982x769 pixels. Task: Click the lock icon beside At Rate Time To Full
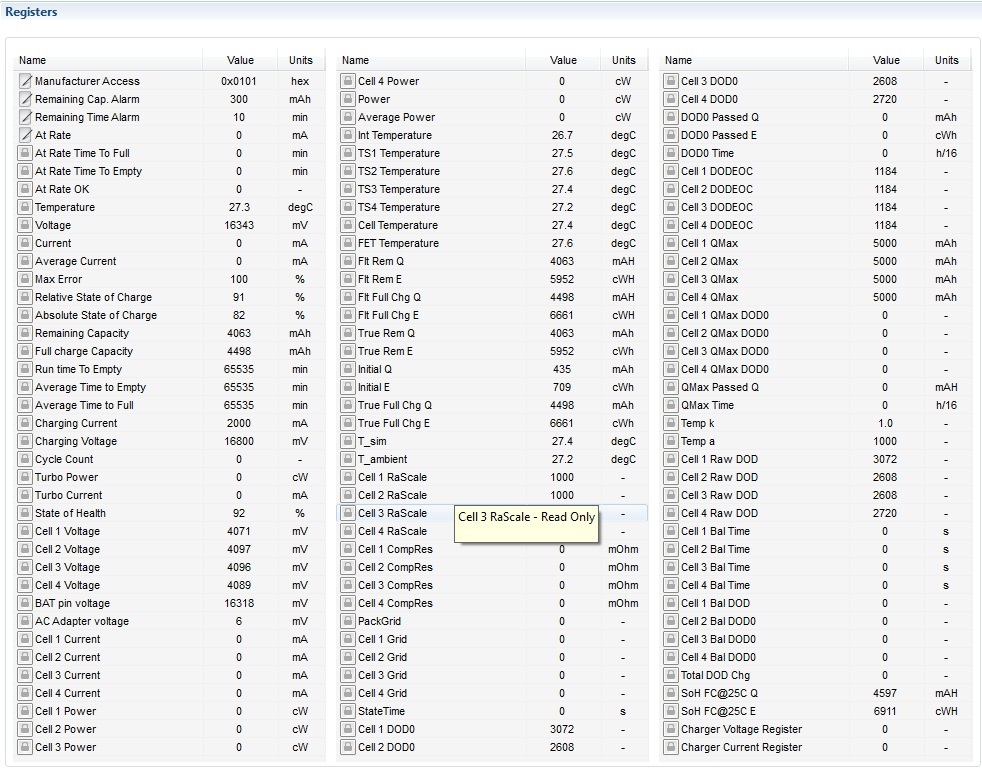coord(25,153)
